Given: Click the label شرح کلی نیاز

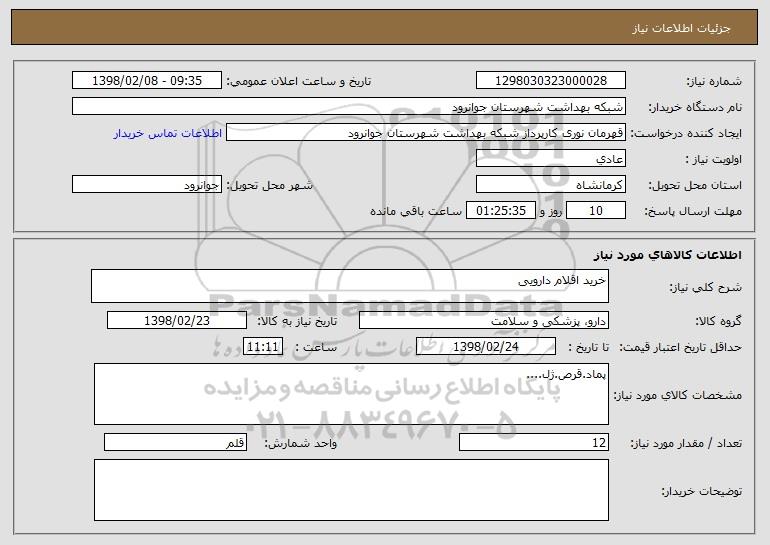Looking at the screenshot, I should pyautogui.click(x=706, y=287).
